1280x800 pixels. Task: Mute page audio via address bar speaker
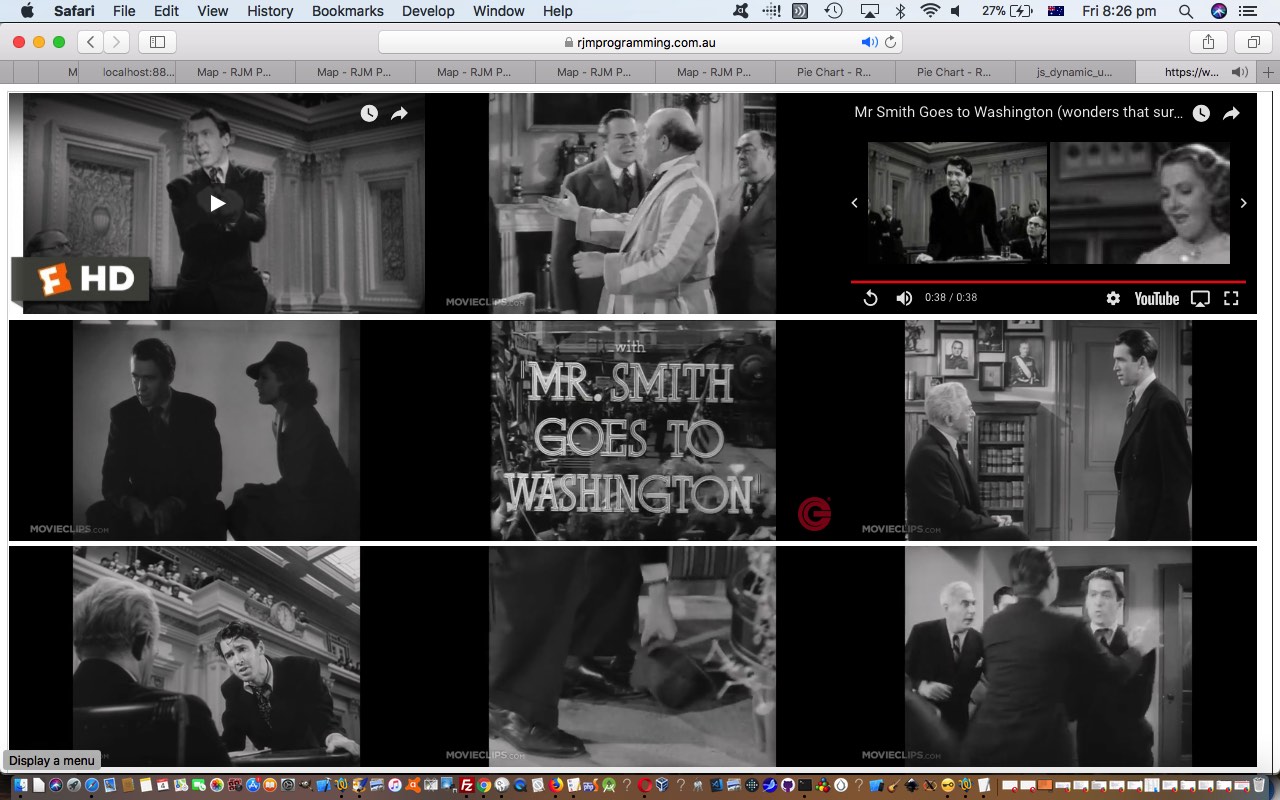[869, 42]
